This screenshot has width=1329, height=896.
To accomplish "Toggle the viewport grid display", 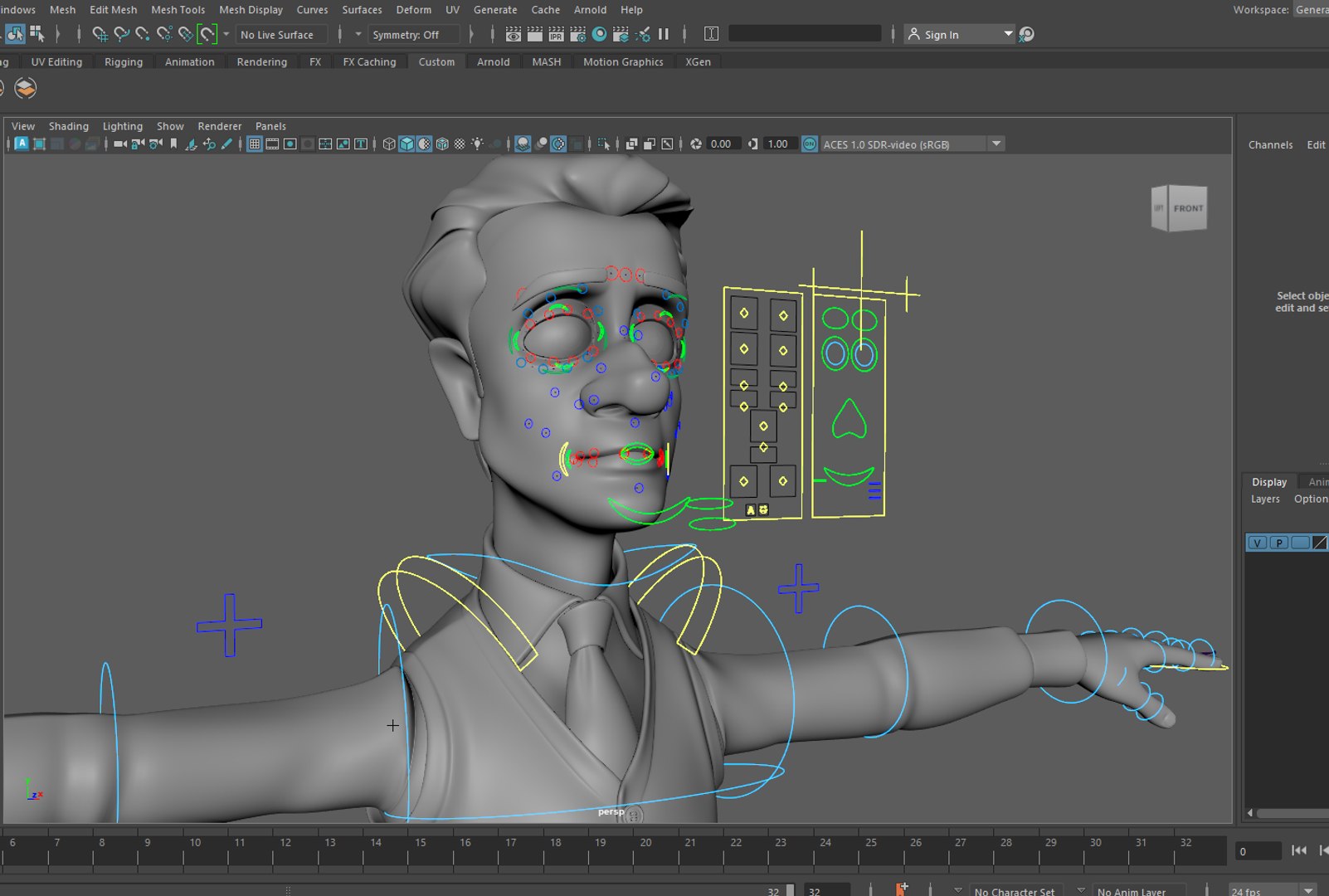I will (x=255, y=144).
